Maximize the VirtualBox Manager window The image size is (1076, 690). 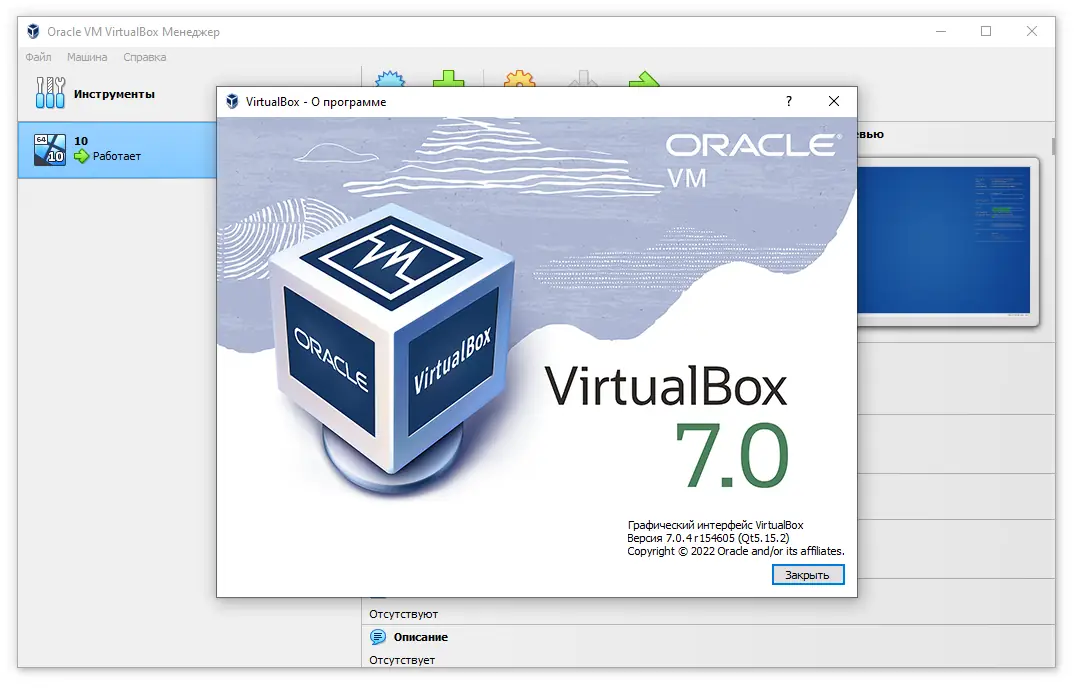click(x=986, y=32)
